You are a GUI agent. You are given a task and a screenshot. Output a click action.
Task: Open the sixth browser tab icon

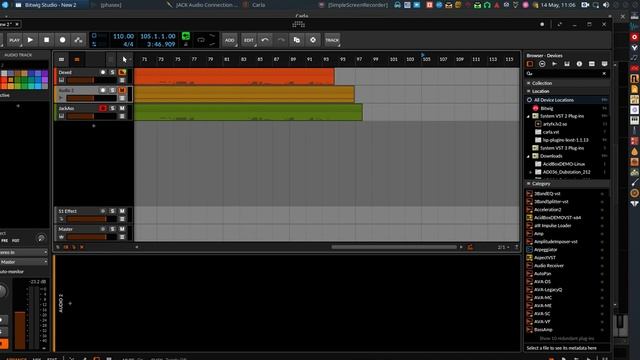(592, 64)
